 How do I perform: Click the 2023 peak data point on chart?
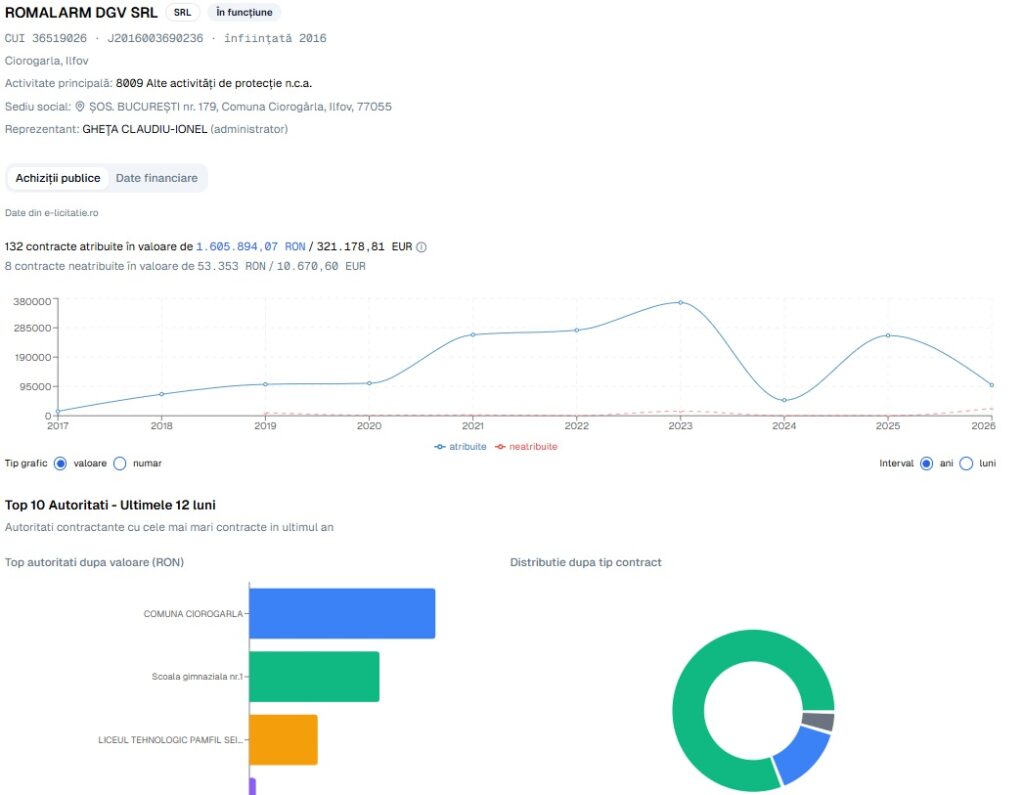680,302
